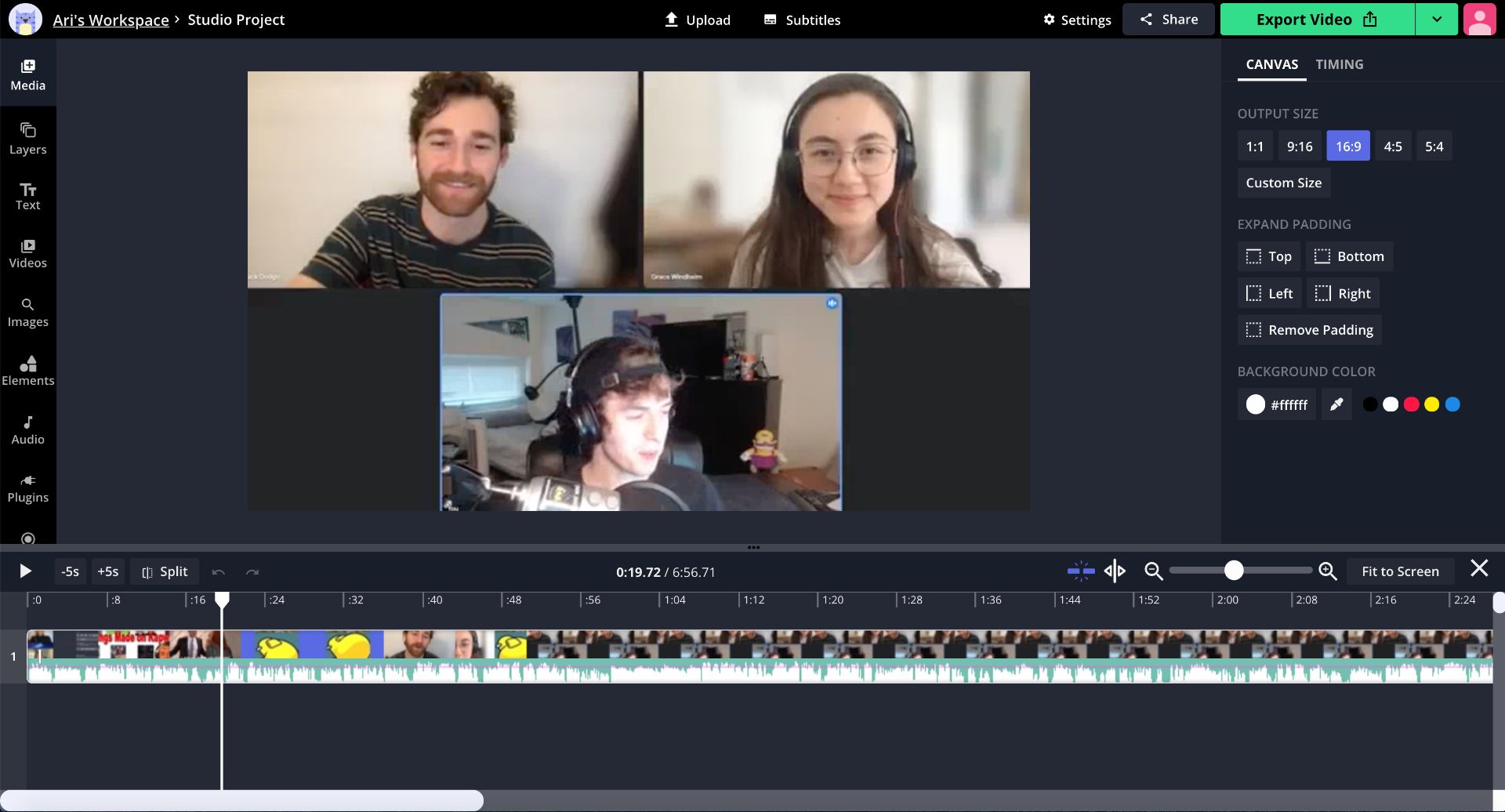The height and width of the screenshot is (812, 1505).
Task: Select the video clip on track 1
Action: click(x=760, y=656)
